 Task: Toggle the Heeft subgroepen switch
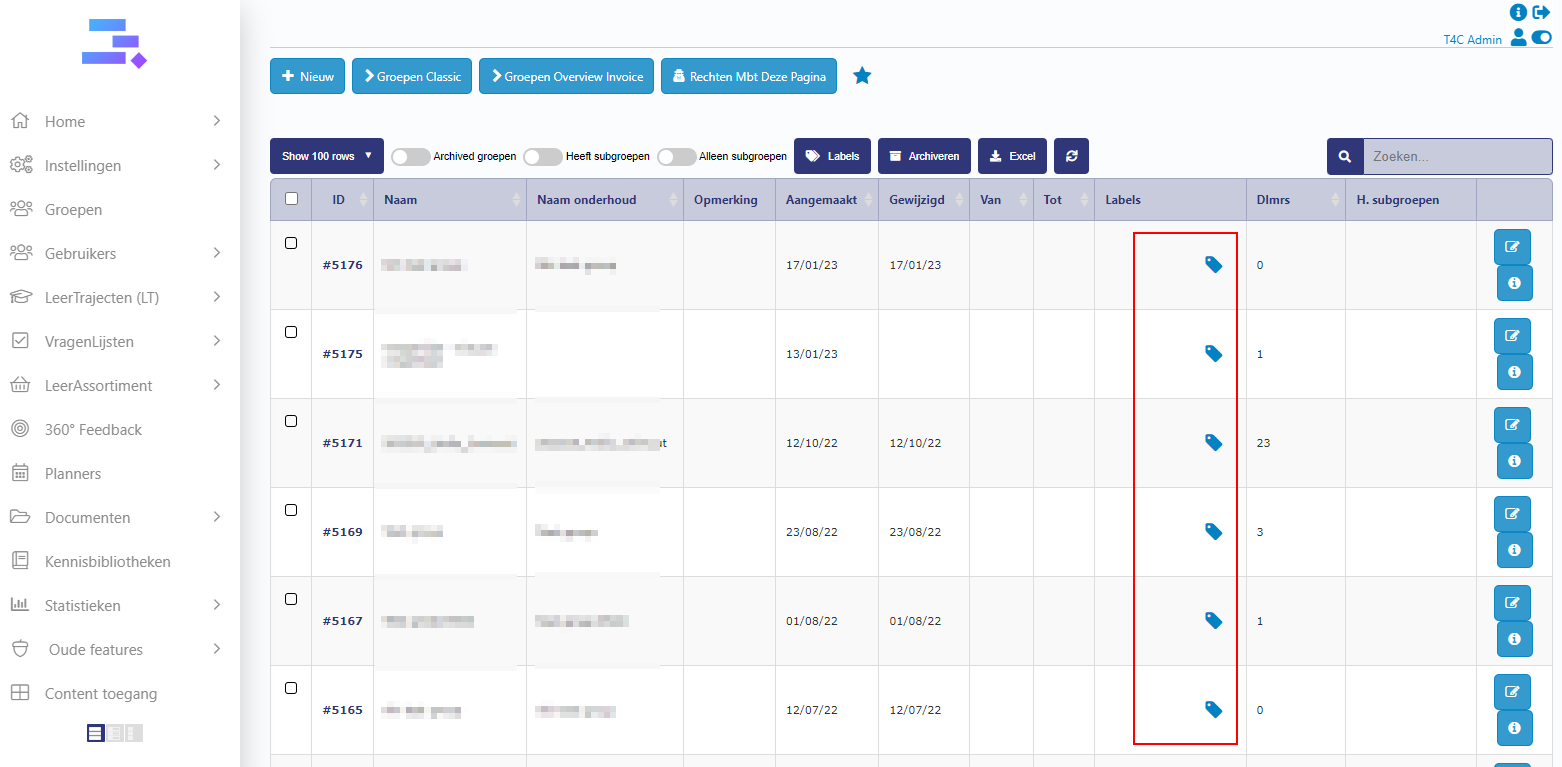[543, 157]
